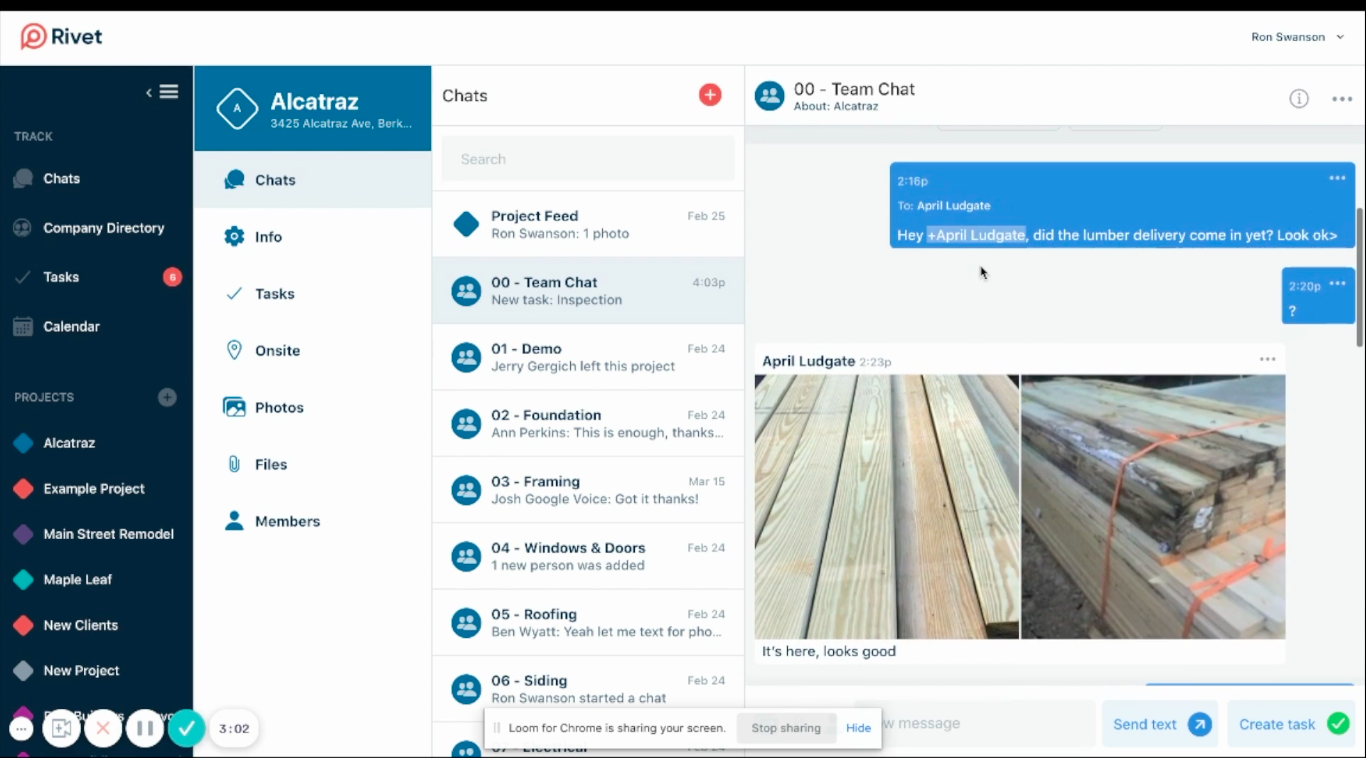The height and width of the screenshot is (758, 1366).
Task: Switch to the Onsite tab
Action: (x=312, y=351)
